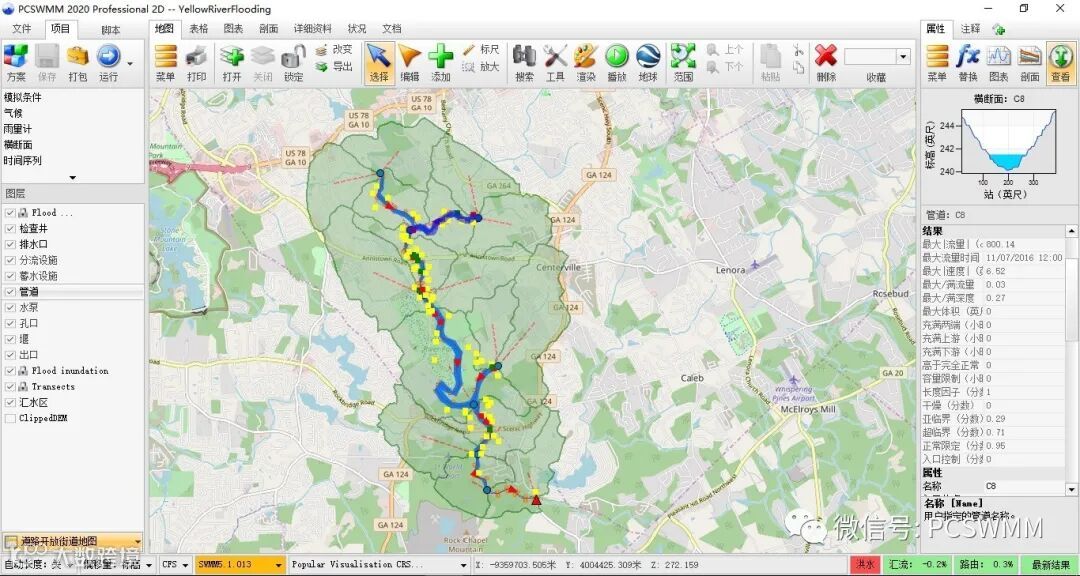Open the 文件 (File) tab
1080x576 pixels.
[x=22, y=29]
